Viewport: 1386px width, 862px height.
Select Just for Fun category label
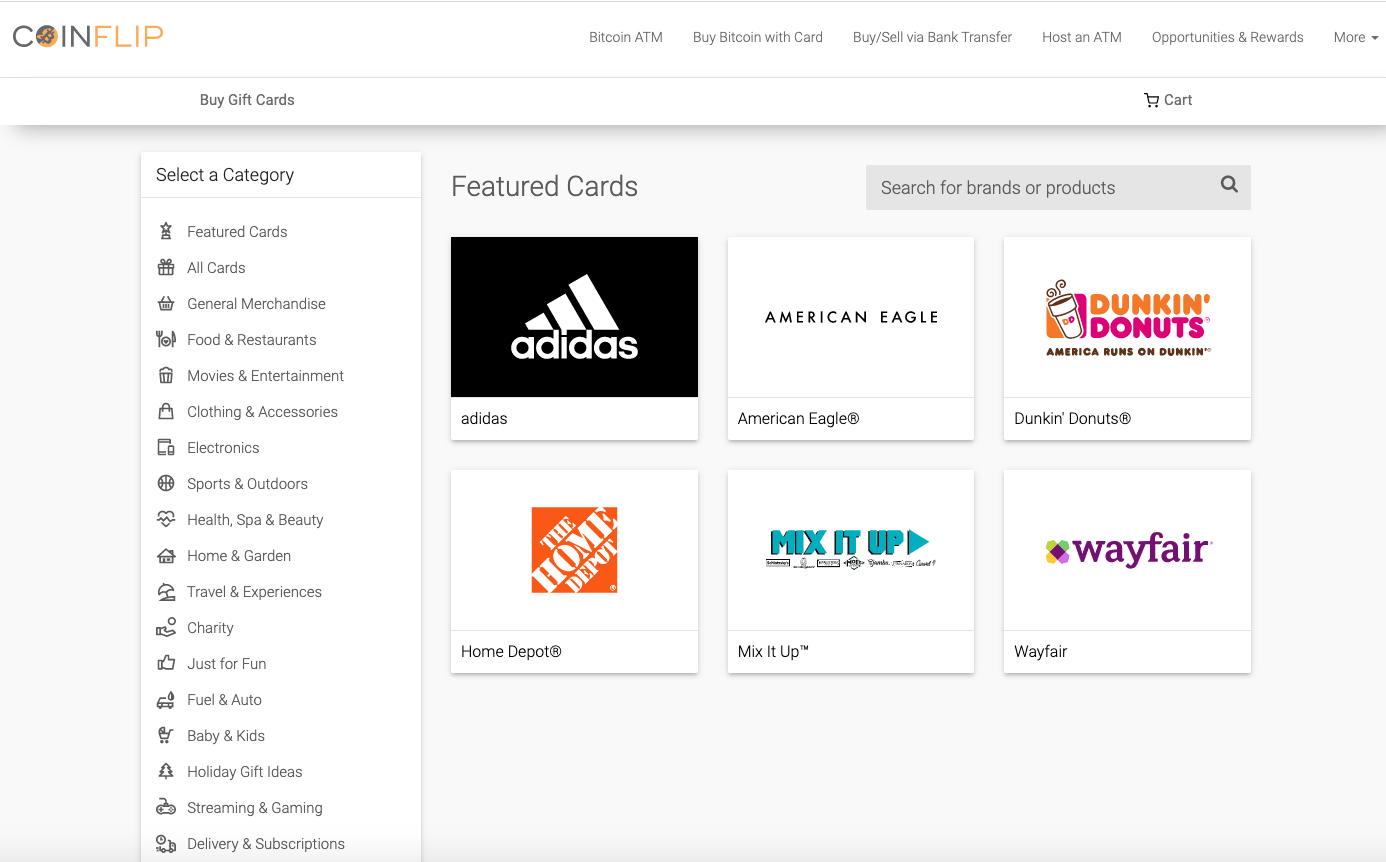click(x=226, y=663)
